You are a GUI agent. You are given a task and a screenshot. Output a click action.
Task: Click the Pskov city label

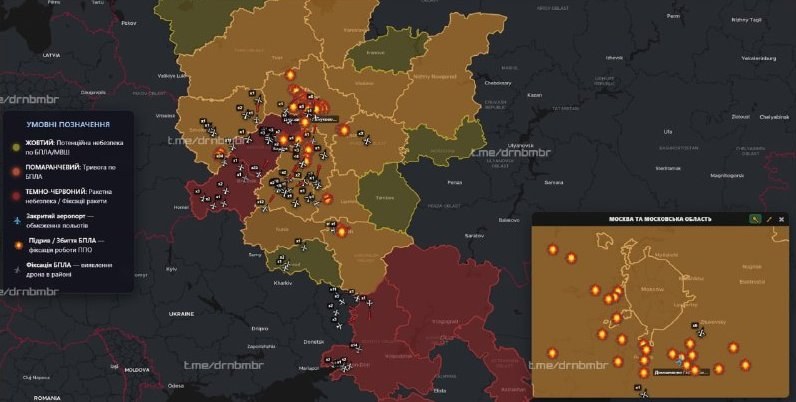click(x=129, y=23)
